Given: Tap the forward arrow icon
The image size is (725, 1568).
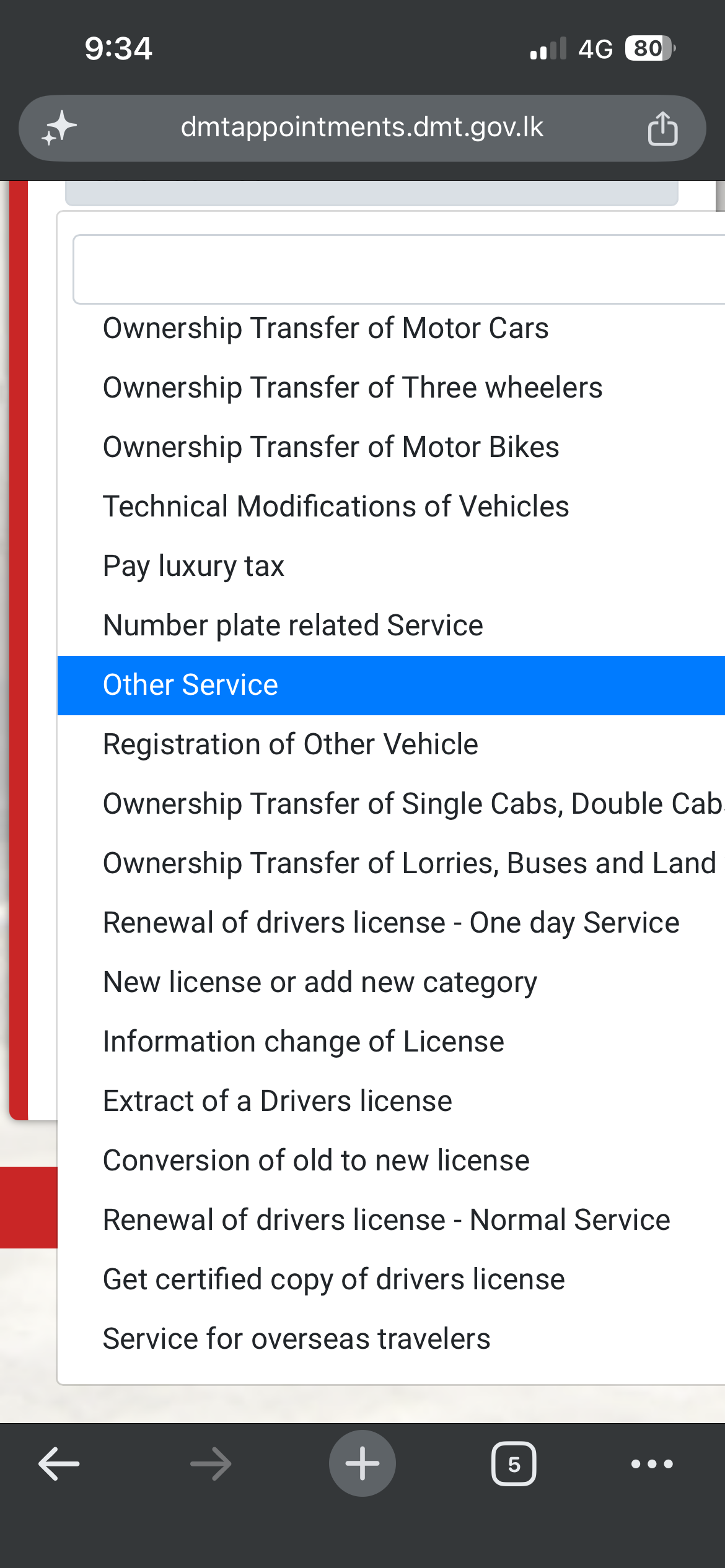Looking at the screenshot, I should (211, 1464).
